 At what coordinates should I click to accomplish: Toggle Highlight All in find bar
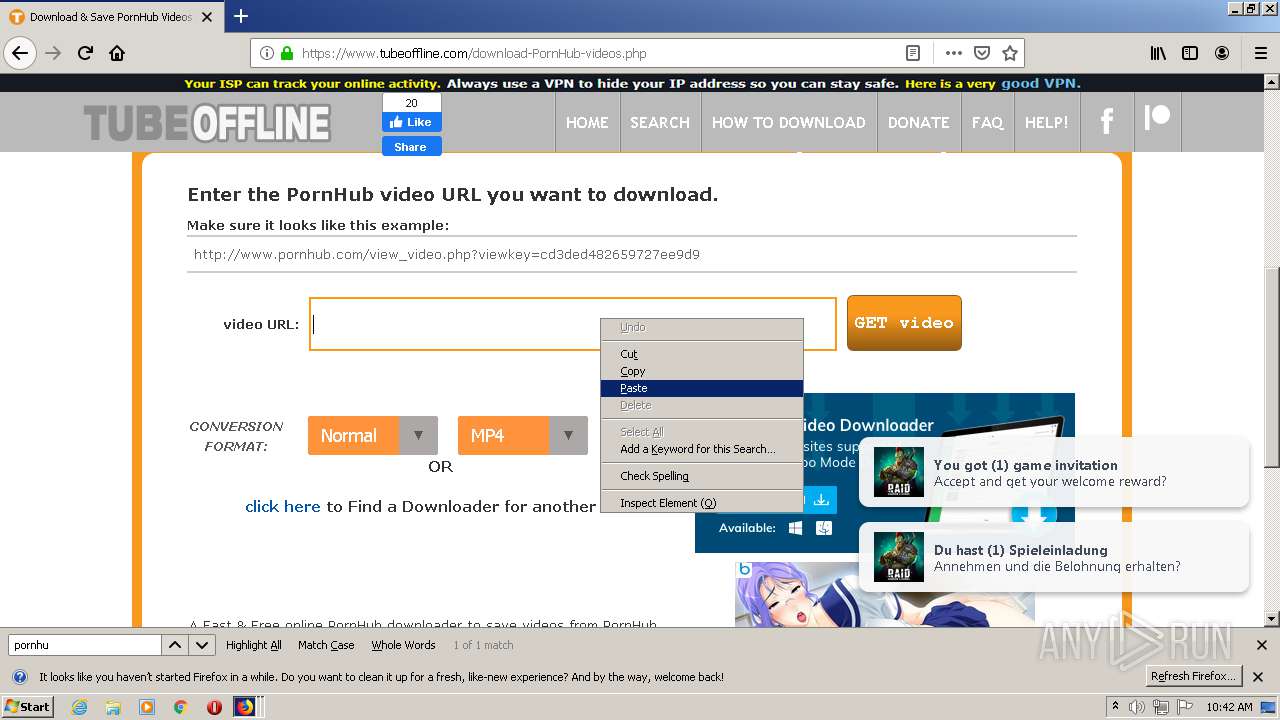click(254, 645)
